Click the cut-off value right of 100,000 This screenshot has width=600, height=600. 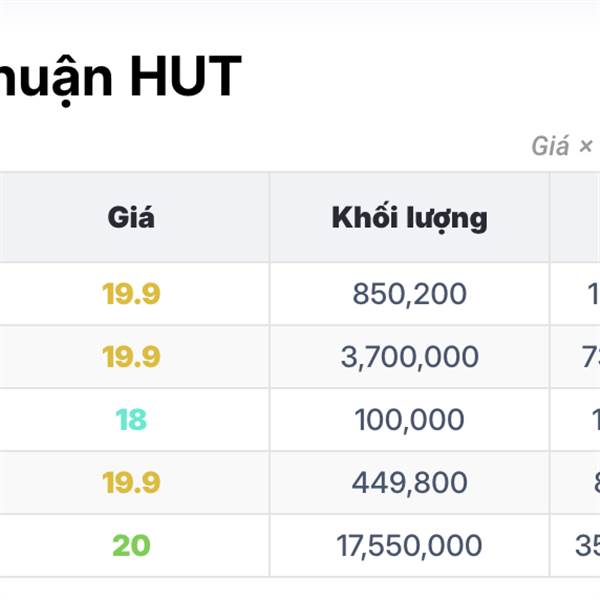[x=591, y=419]
